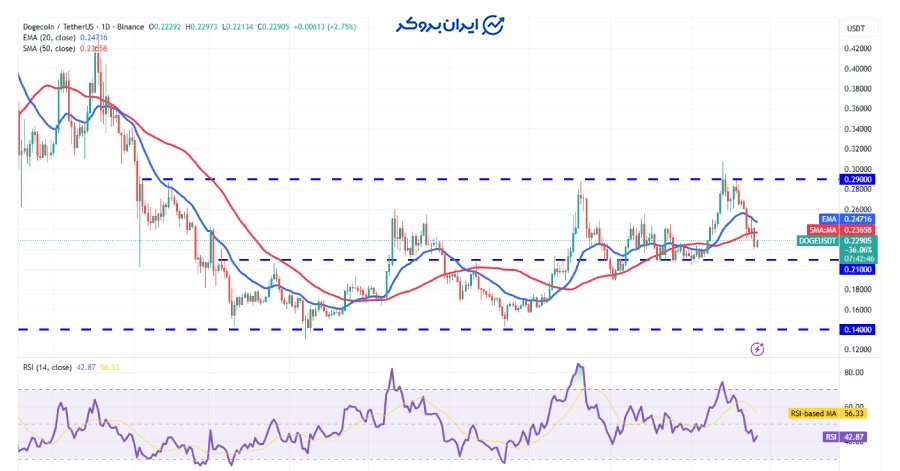The height and width of the screenshot is (471, 900).
Task: Click the dashed line at 0.14000
Action: pos(400,329)
